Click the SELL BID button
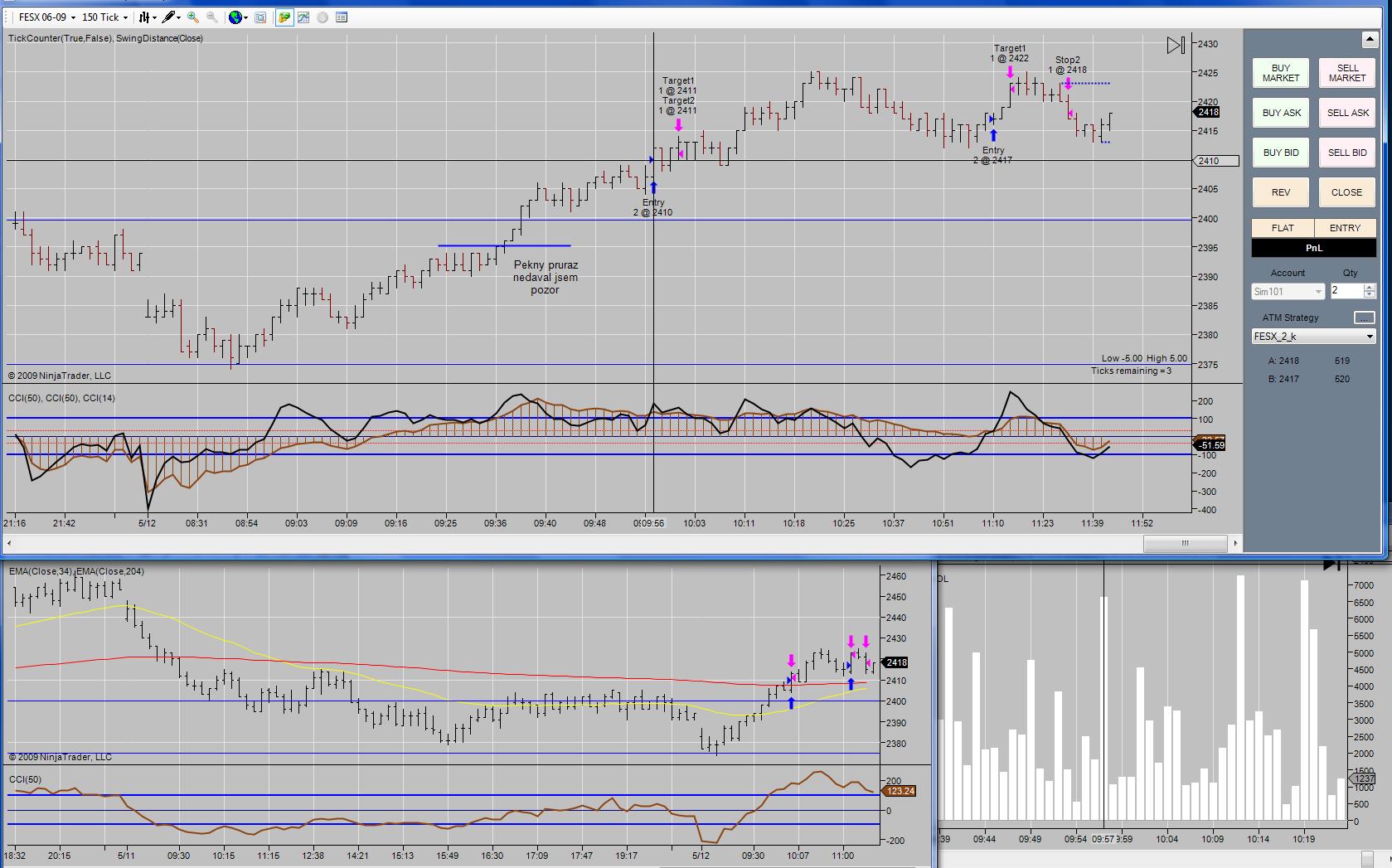 (1347, 153)
